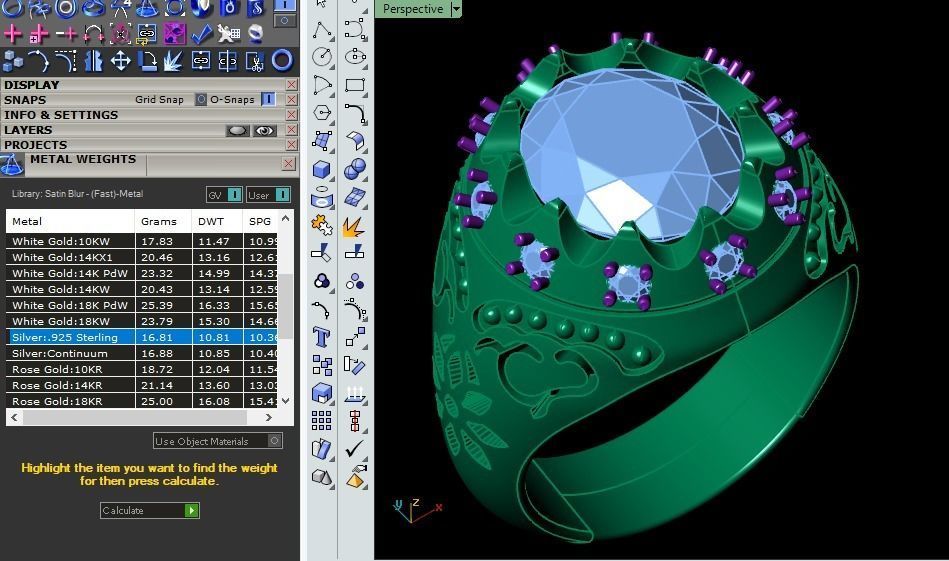949x561 pixels.
Task: Toggle layers visibility eye icon
Action: tap(264, 130)
